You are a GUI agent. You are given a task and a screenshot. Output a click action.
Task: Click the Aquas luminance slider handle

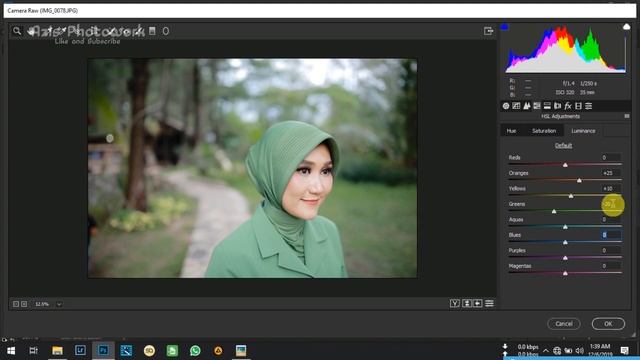click(x=565, y=227)
